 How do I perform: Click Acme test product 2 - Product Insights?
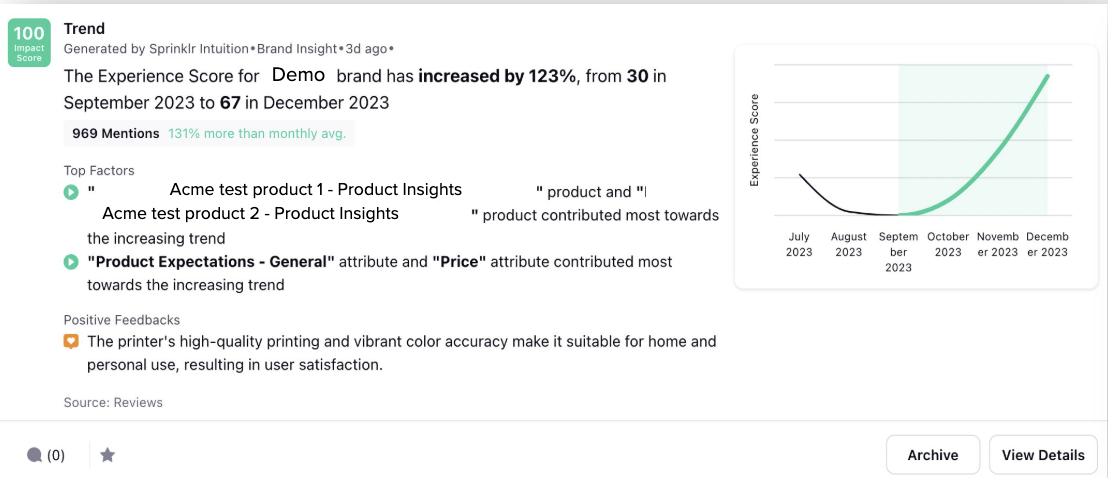[250, 213]
